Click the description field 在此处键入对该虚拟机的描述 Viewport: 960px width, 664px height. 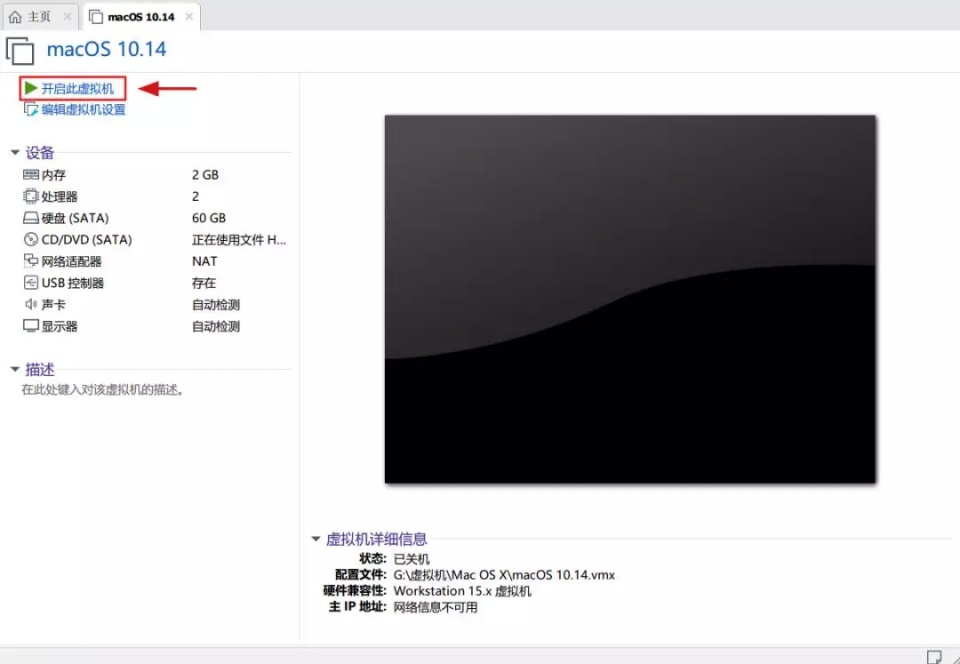click(x=103, y=390)
